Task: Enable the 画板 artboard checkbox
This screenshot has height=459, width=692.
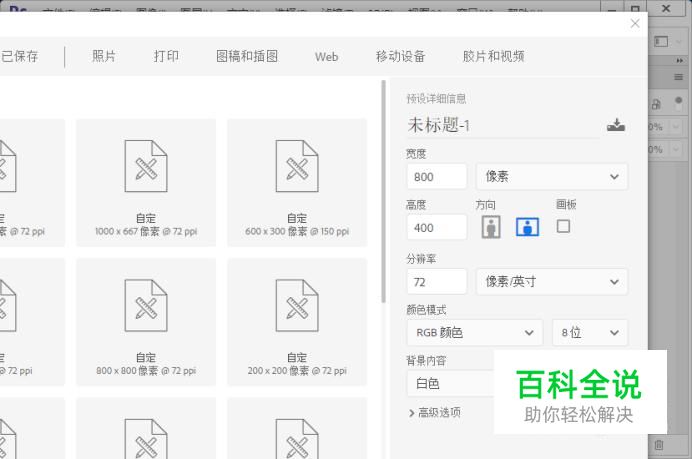Action: coord(563,226)
